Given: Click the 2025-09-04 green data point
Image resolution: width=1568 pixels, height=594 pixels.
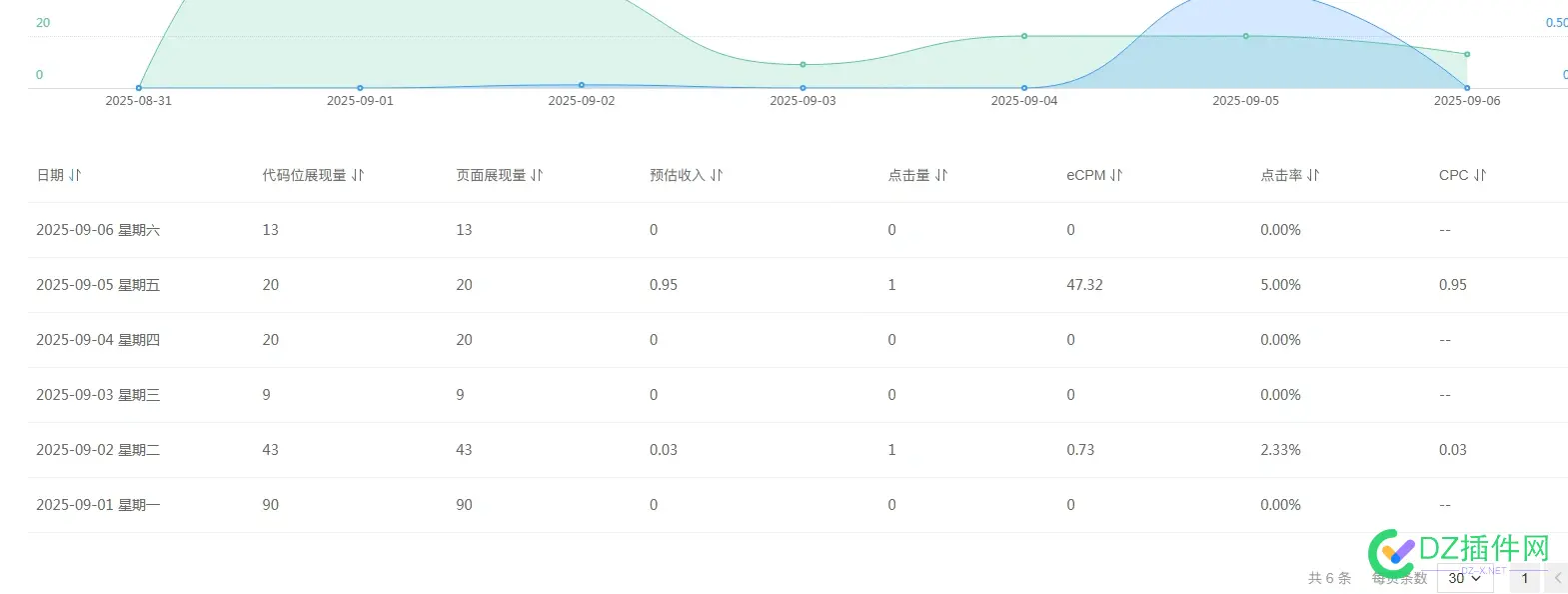Looking at the screenshot, I should (1024, 36).
